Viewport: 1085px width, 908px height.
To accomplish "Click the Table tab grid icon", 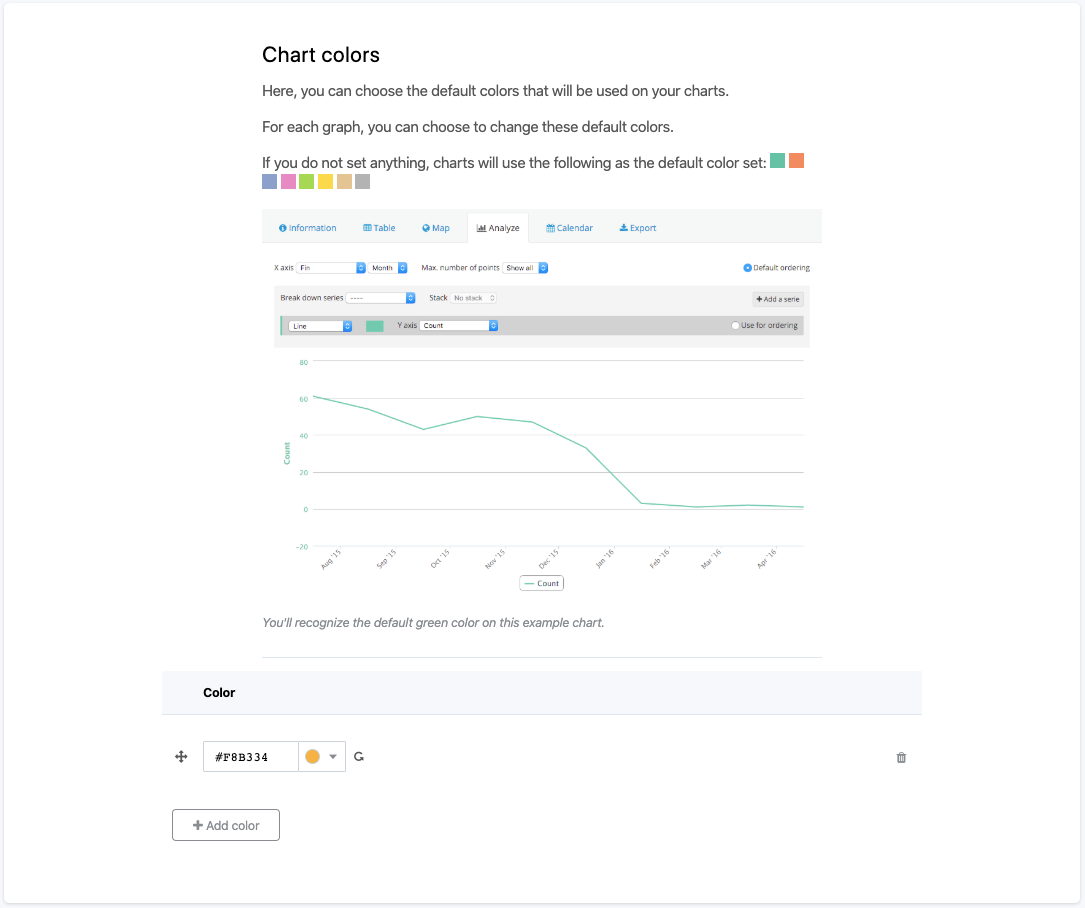I will coord(368,228).
